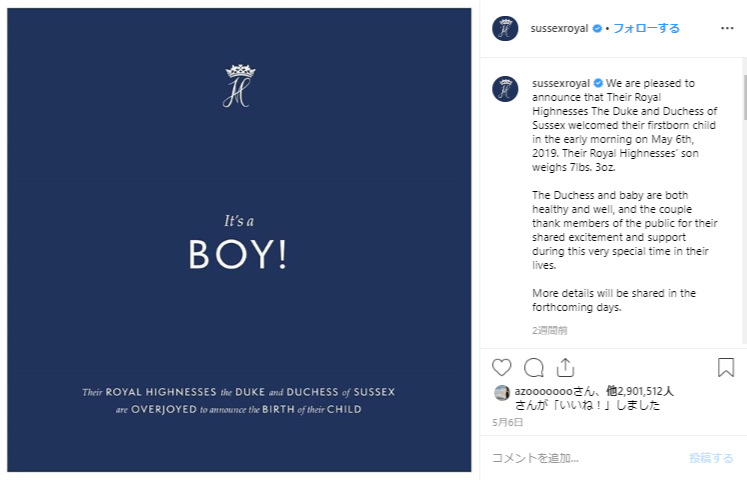
Task: Open comments via the speech bubble icon
Action: click(534, 367)
